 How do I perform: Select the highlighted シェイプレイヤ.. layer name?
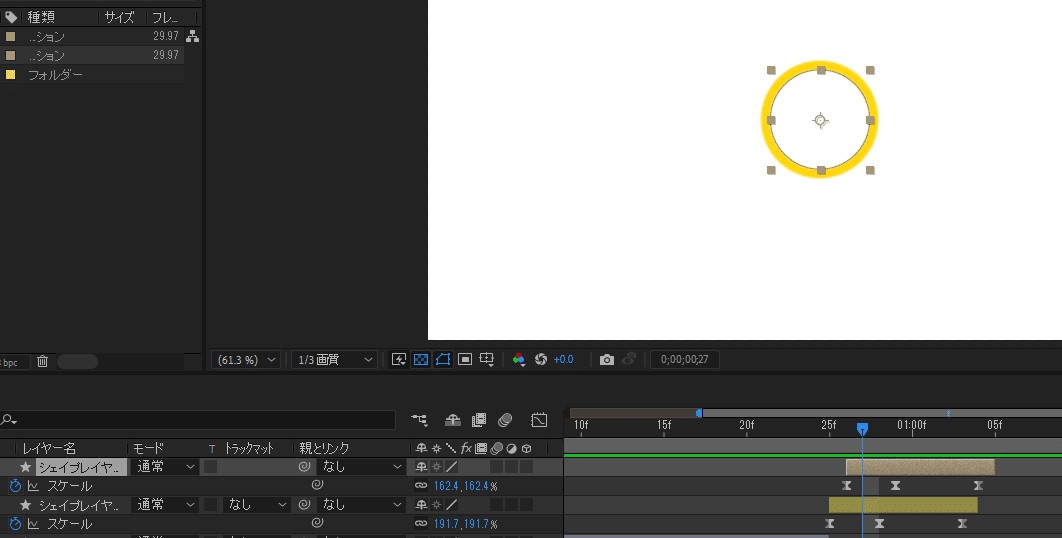[x=81, y=467]
